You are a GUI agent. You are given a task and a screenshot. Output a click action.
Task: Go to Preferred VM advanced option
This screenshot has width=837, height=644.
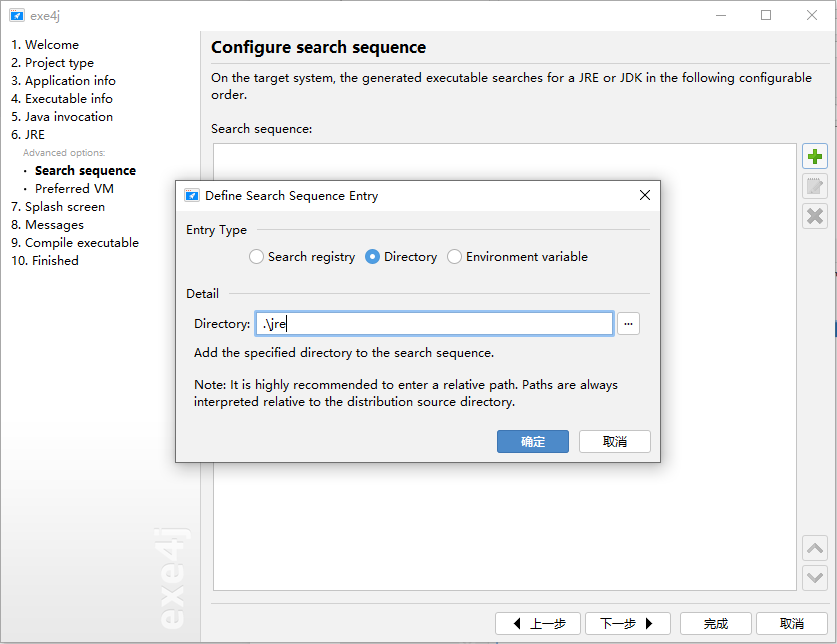tap(74, 189)
